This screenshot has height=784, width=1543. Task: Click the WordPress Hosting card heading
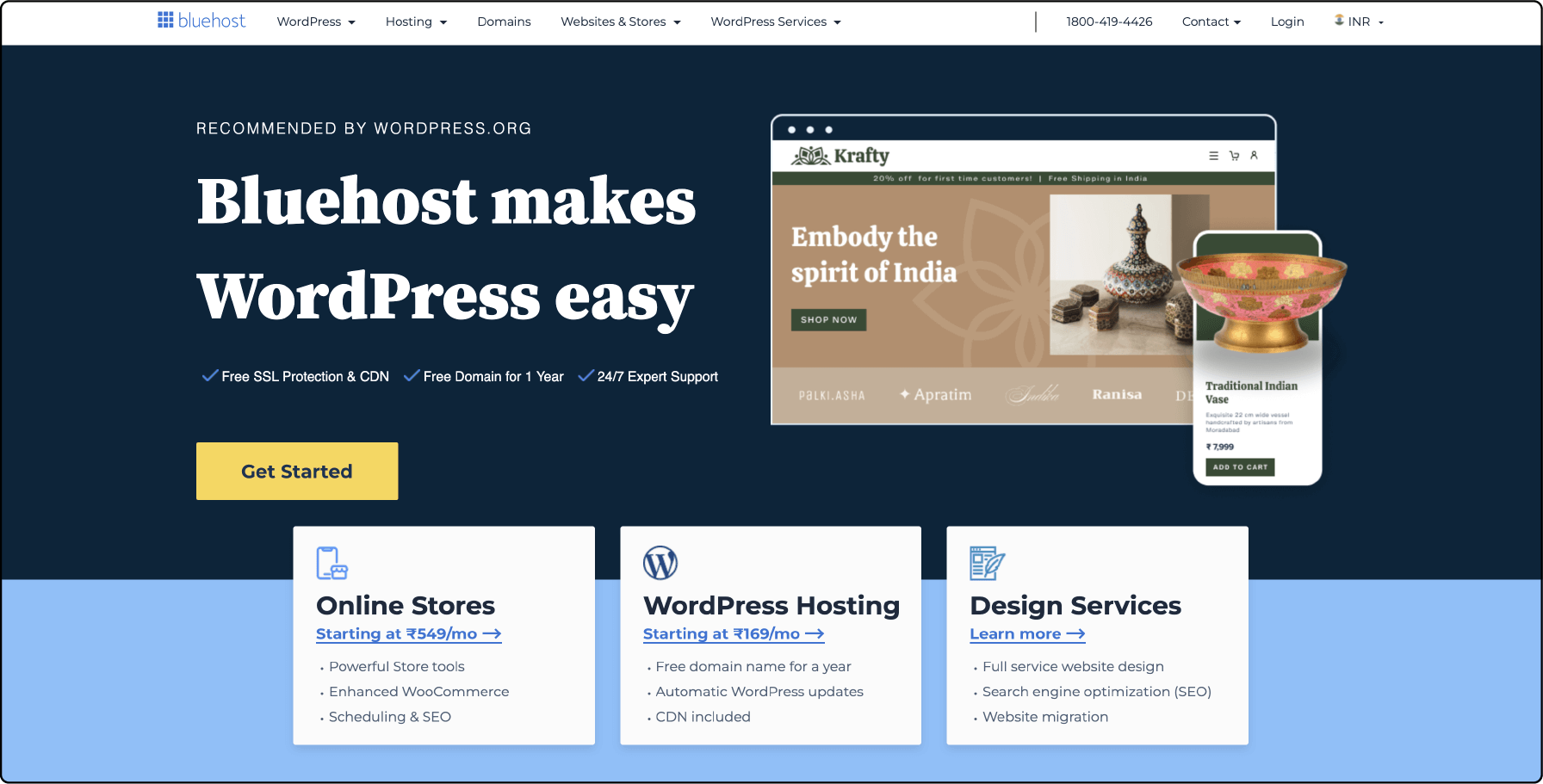click(x=771, y=605)
